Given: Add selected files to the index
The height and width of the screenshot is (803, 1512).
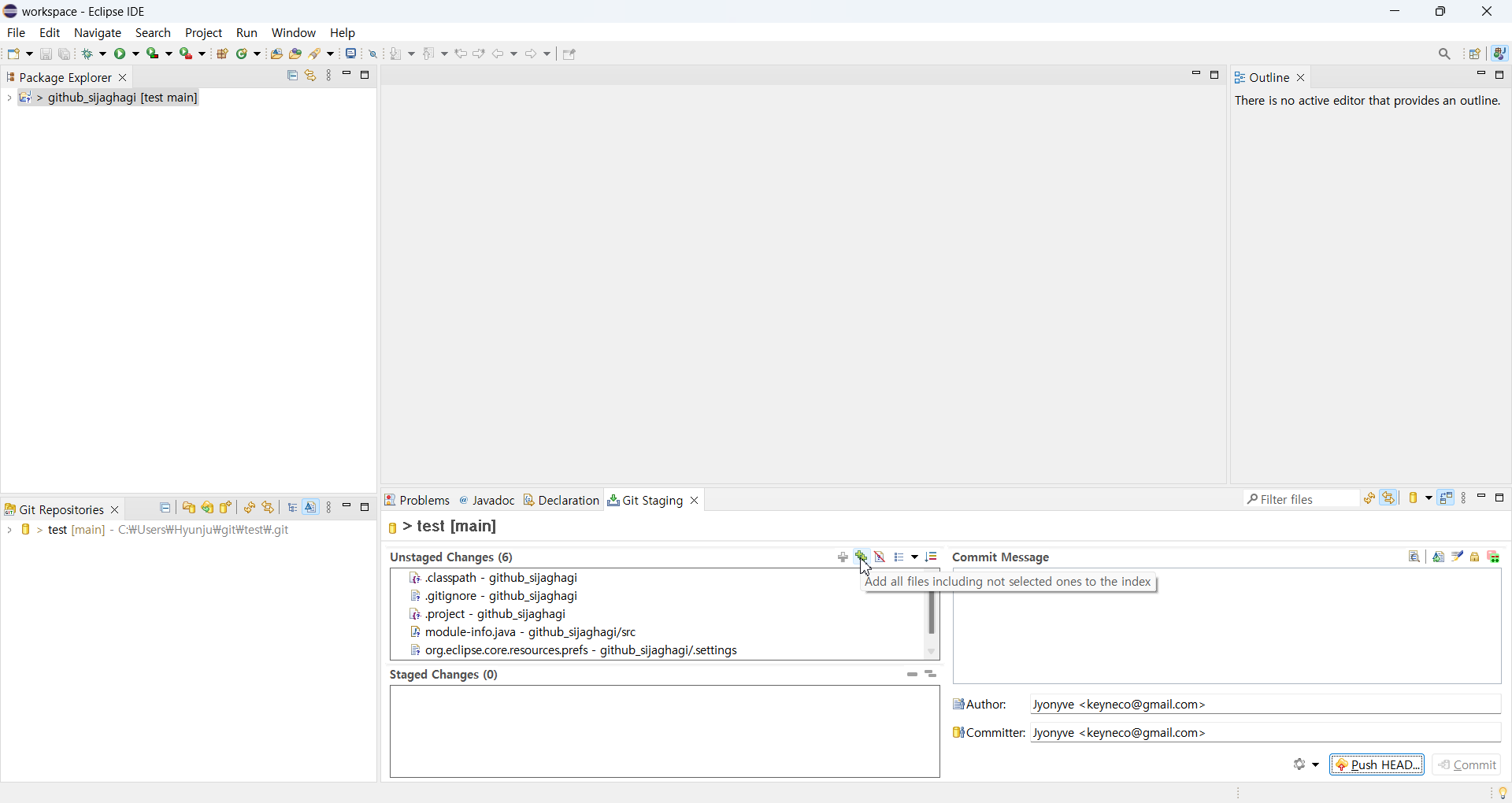Looking at the screenshot, I should pyautogui.click(x=843, y=557).
